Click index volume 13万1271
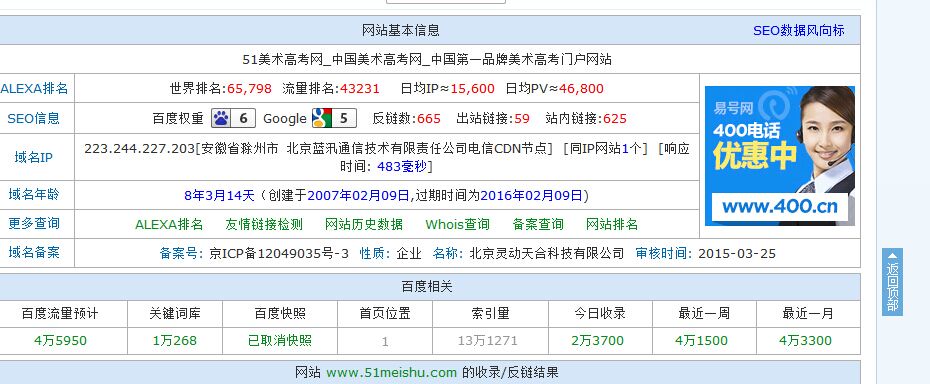Screen dimensions: 930x384 pos(488,341)
